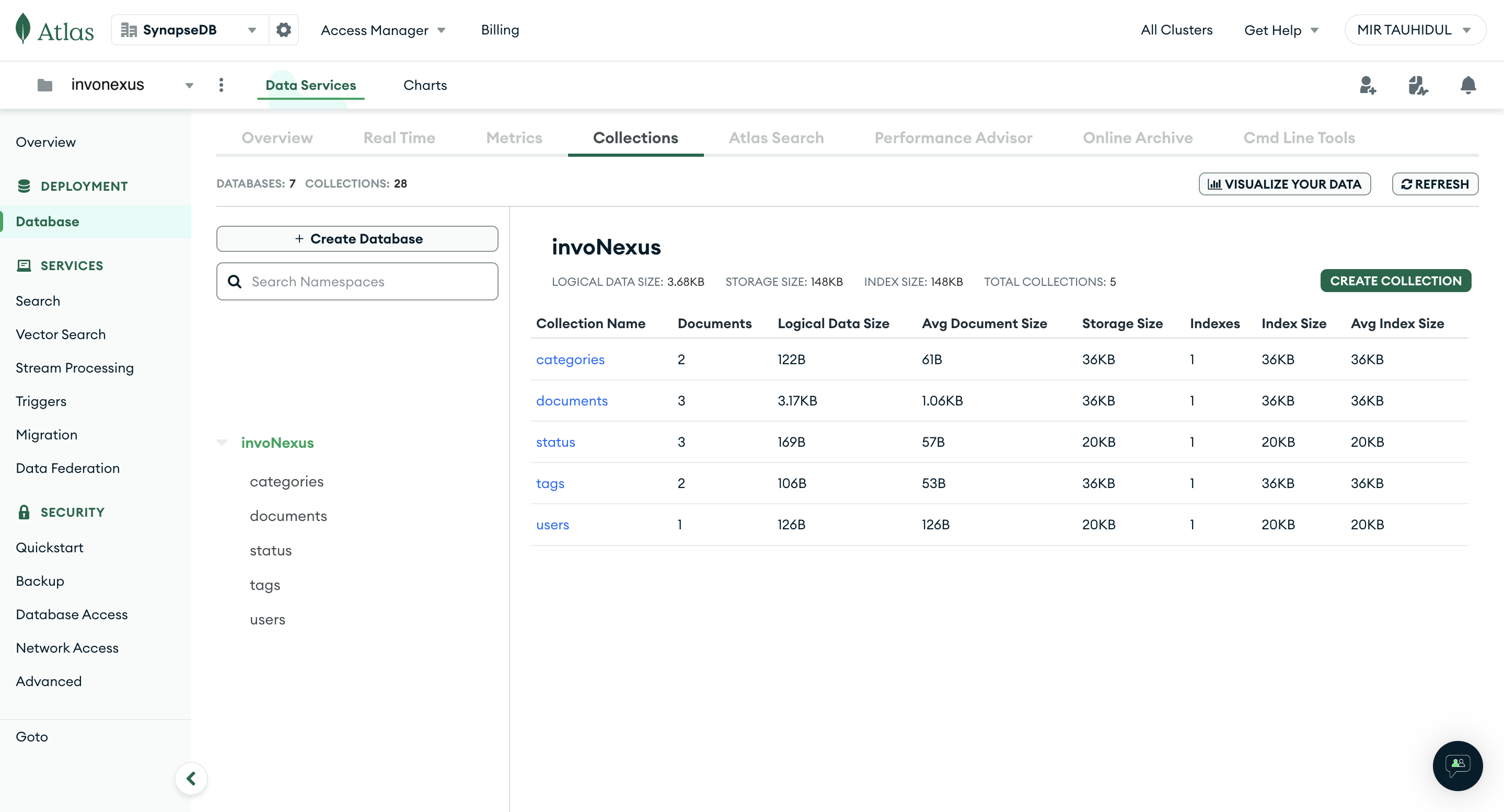Open Network Access in the sidebar
Screen dimensions: 1504x812
[67, 647]
